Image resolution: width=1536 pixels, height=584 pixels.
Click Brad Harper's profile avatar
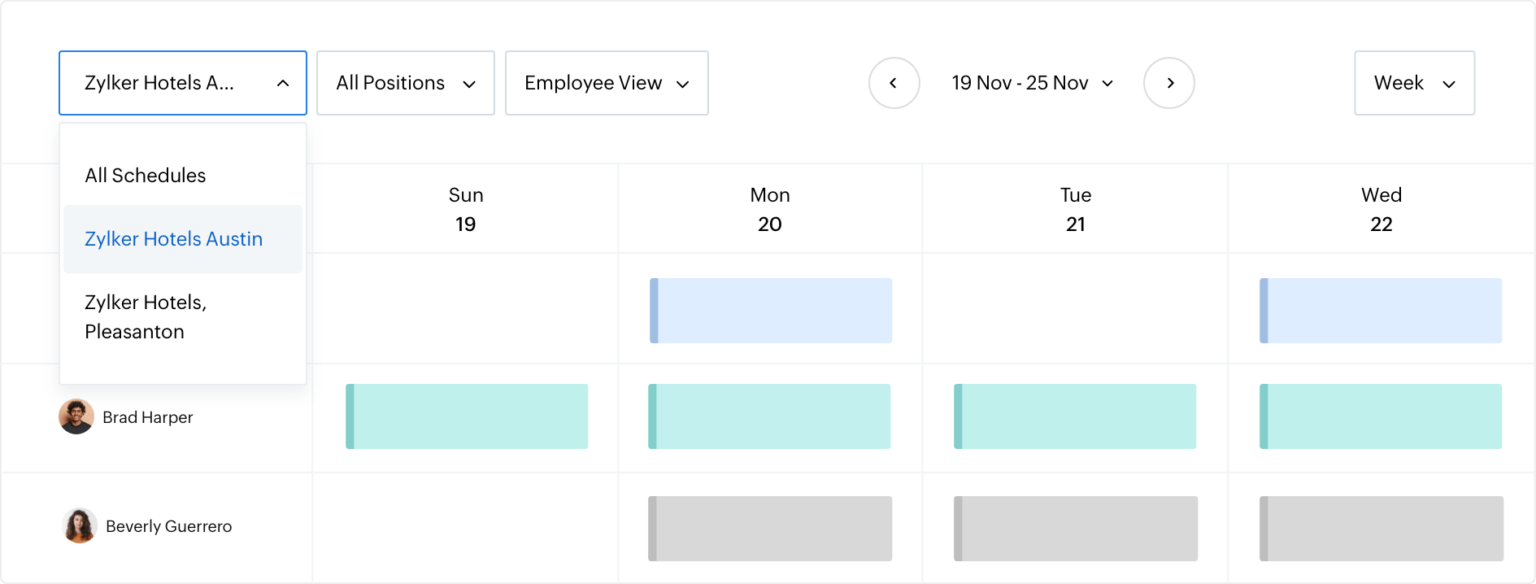click(76, 416)
